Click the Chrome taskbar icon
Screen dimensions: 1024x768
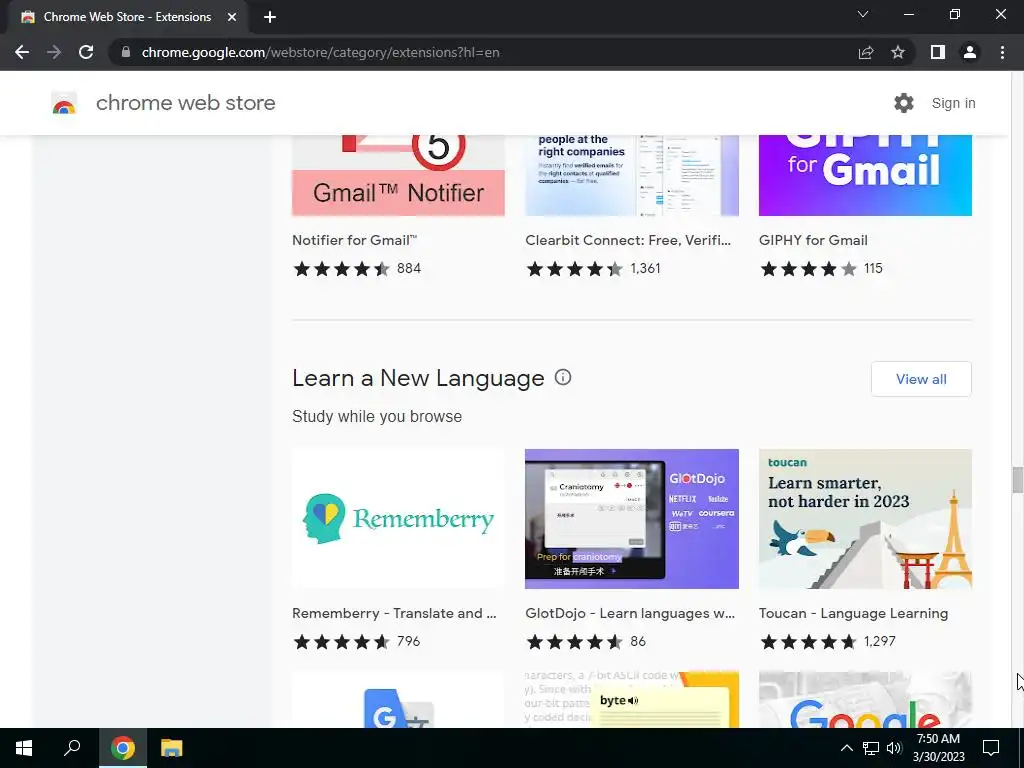pos(123,748)
